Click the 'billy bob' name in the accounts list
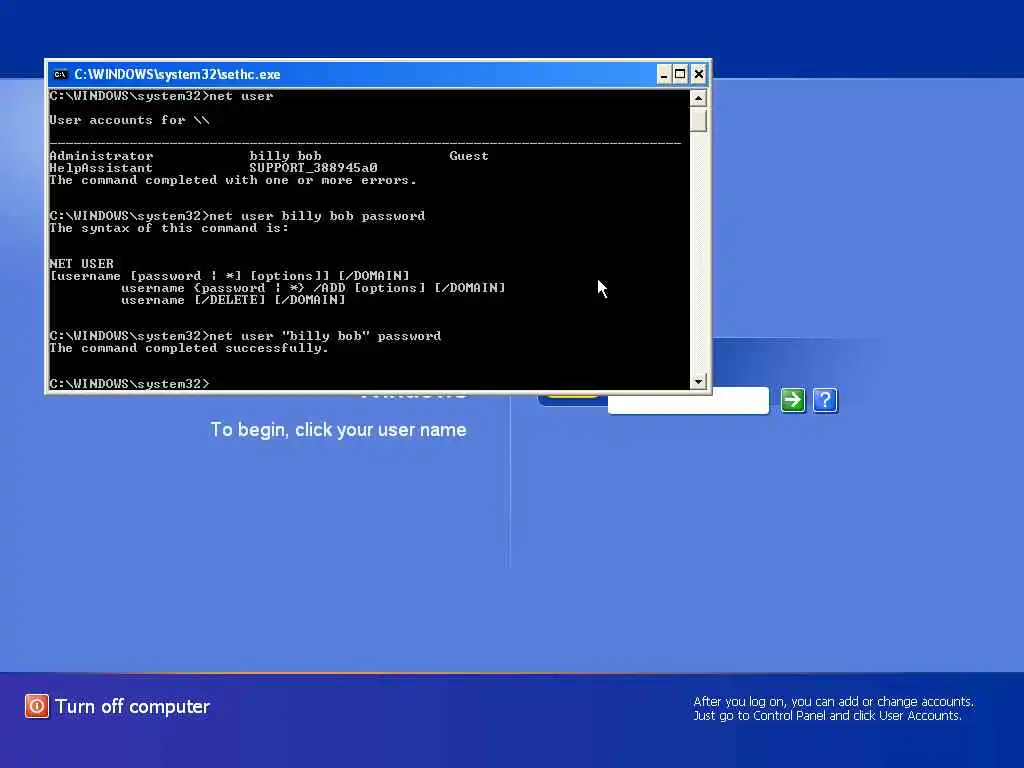1024x768 pixels. (x=285, y=156)
